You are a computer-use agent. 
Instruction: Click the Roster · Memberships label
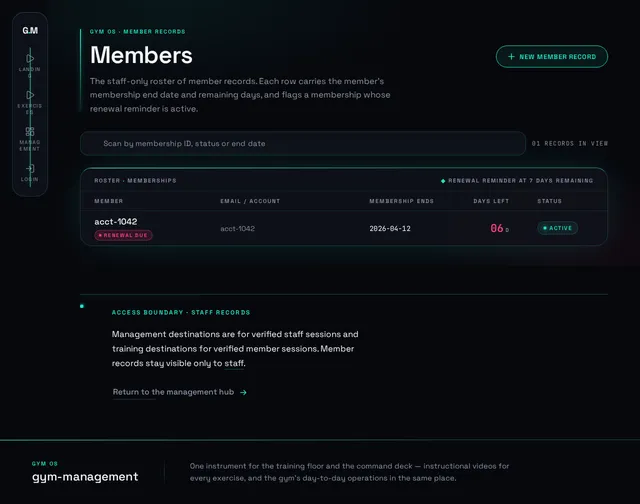(135, 181)
